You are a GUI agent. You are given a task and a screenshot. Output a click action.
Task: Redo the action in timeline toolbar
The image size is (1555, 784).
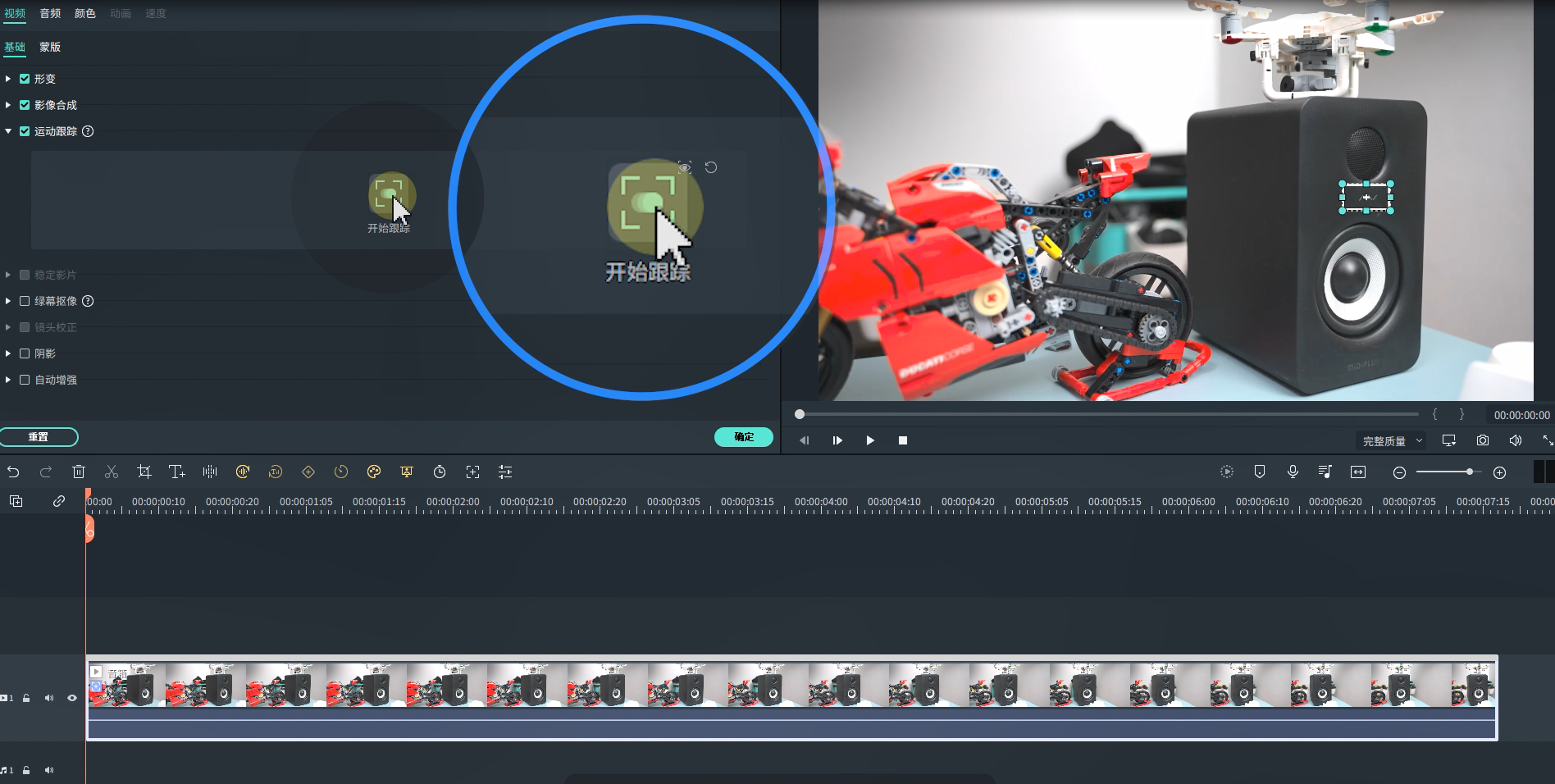(46, 472)
